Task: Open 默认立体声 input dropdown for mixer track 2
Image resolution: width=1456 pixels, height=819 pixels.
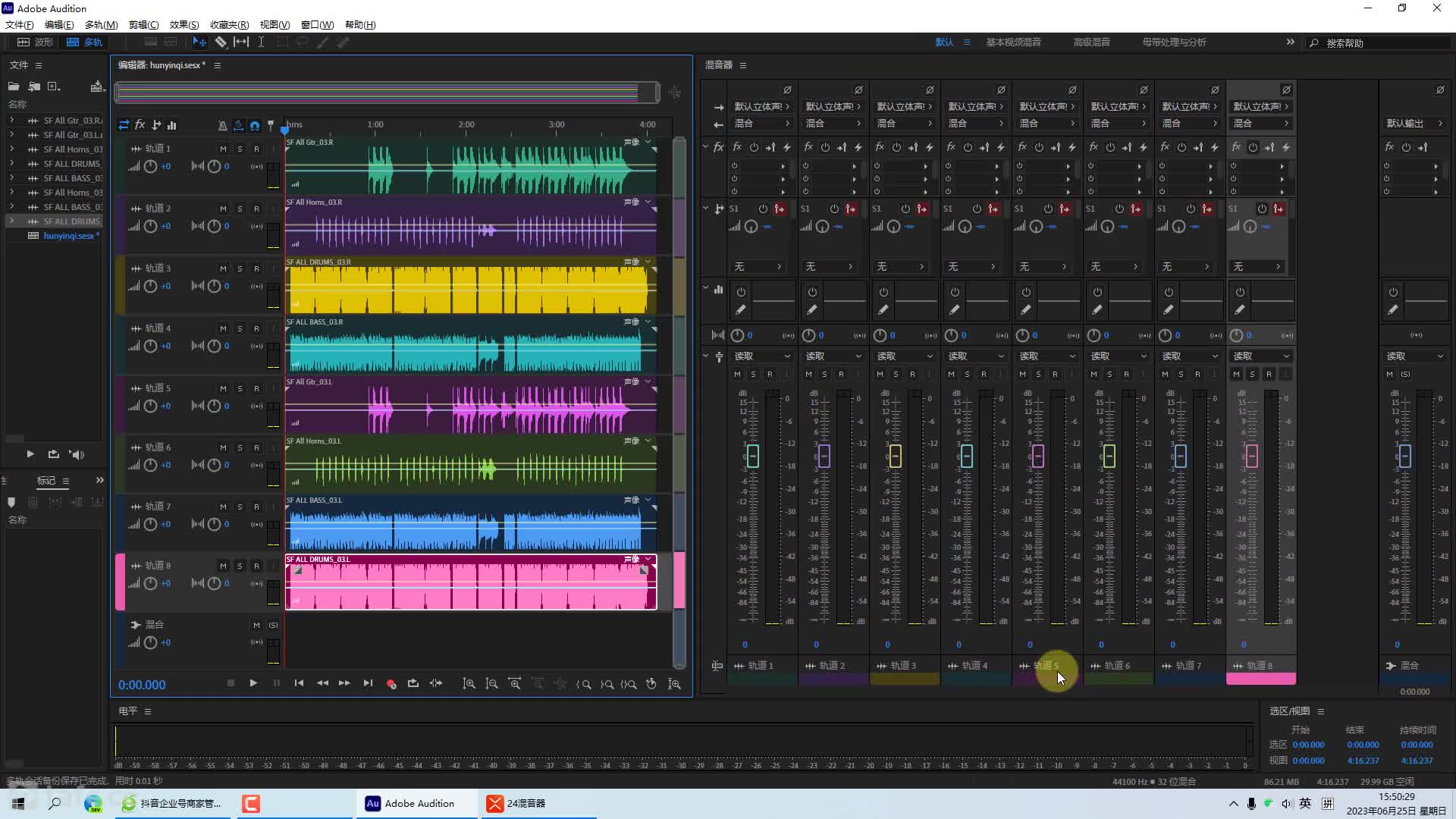Action: (x=833, y=106)
